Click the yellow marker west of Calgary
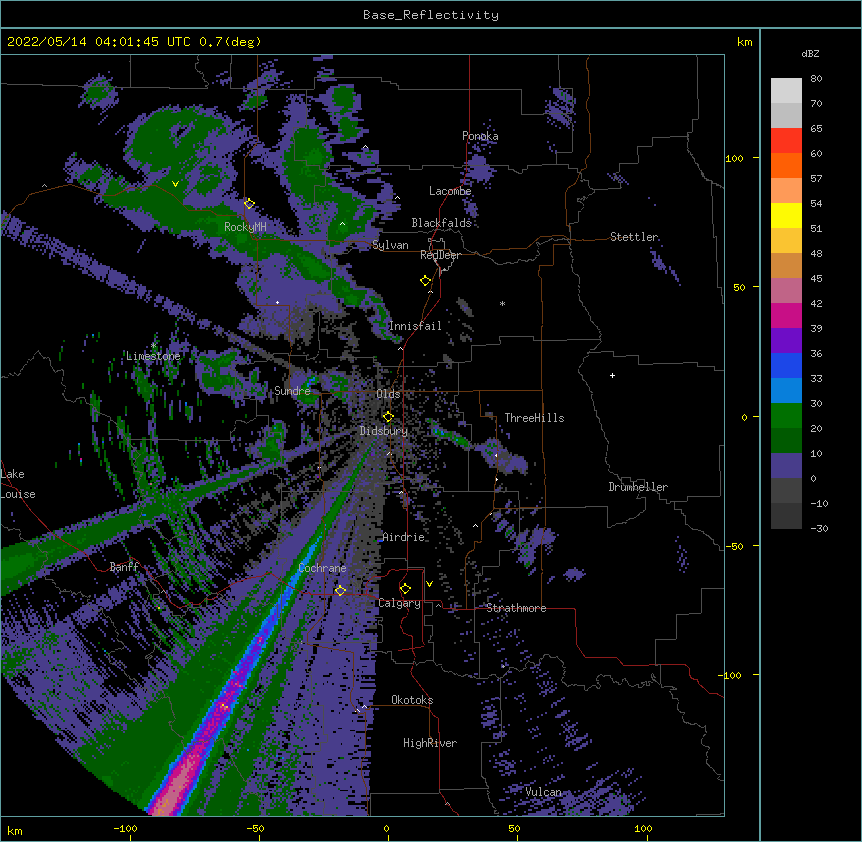This screenshot has width=862, height=842. tap(340, 591)
